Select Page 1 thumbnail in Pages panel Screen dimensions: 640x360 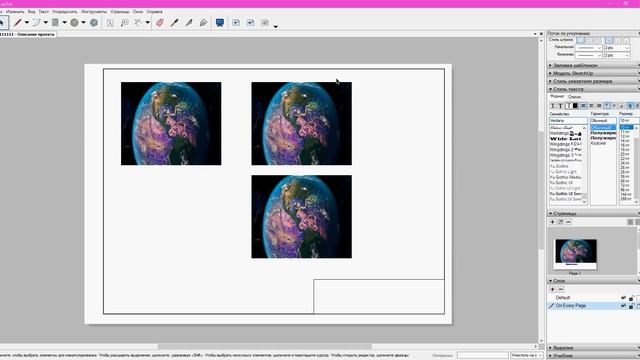click(576, 254)
